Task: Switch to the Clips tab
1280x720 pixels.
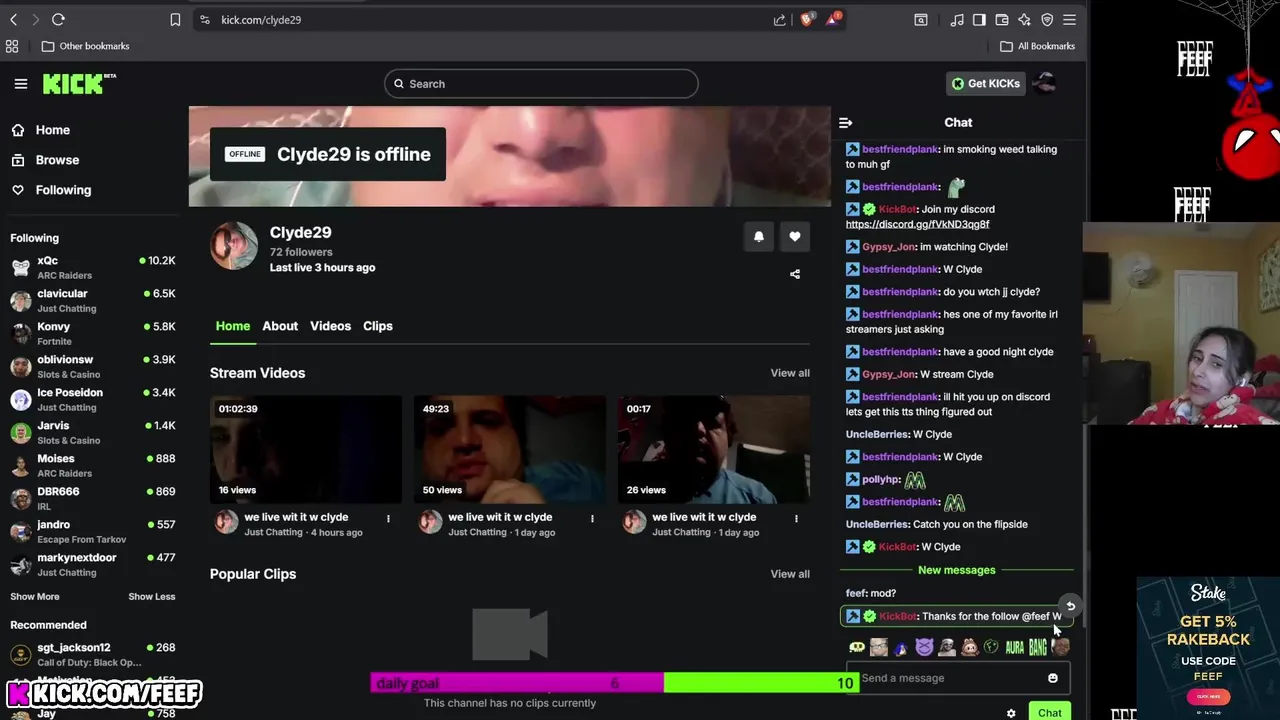Action: click(378, 326)
